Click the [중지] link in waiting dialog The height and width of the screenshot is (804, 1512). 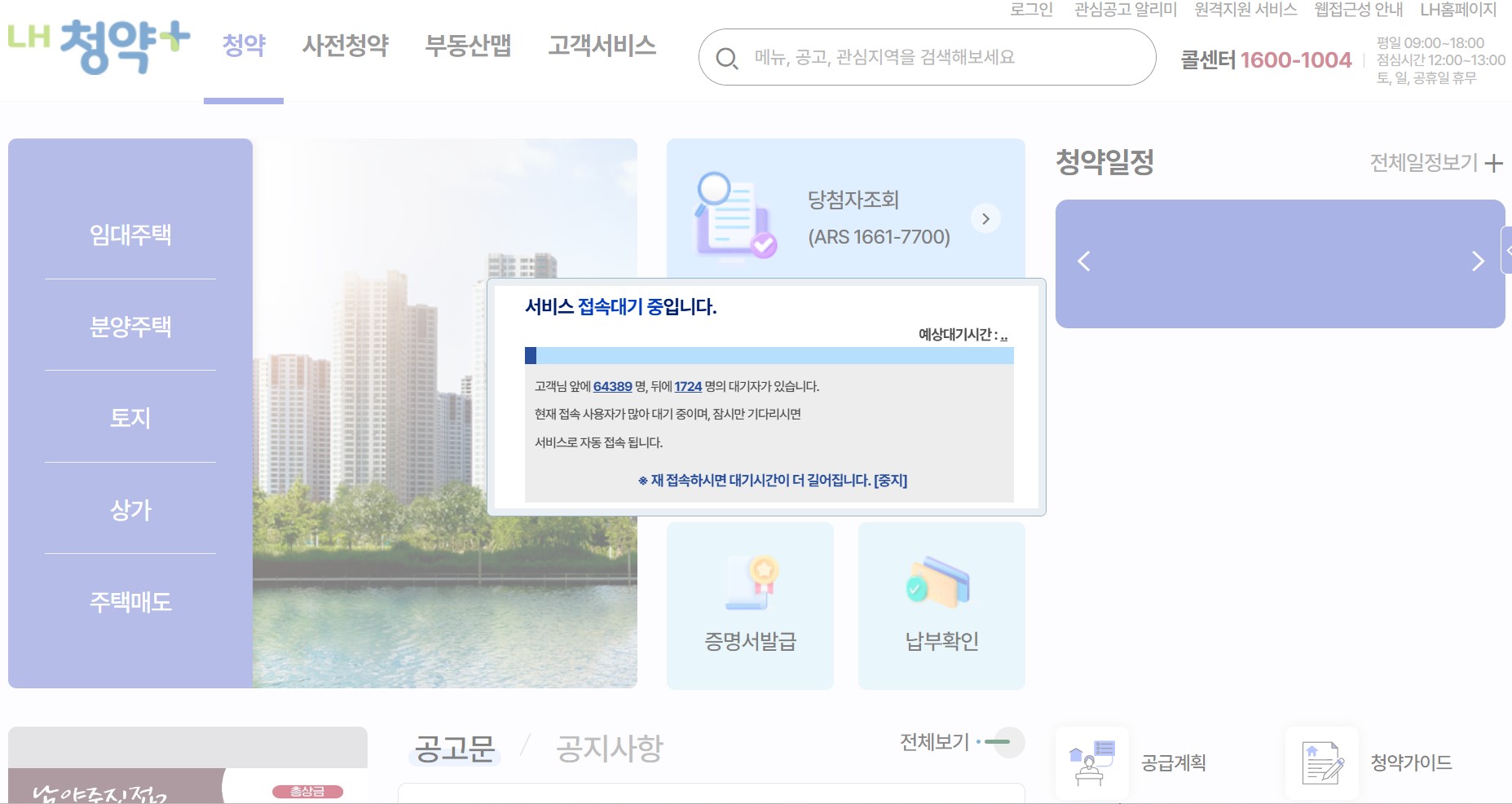[x=890, y=481]
